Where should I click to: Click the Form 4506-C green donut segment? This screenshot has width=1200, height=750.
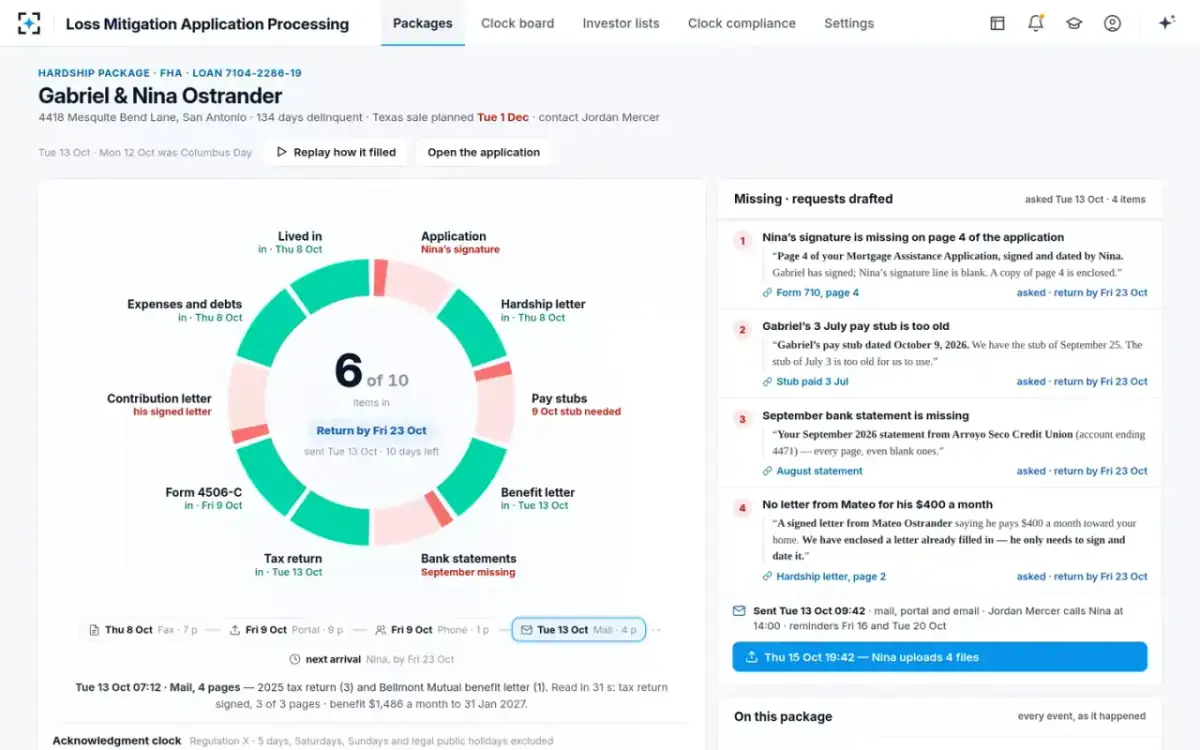(x=270, y=475)
